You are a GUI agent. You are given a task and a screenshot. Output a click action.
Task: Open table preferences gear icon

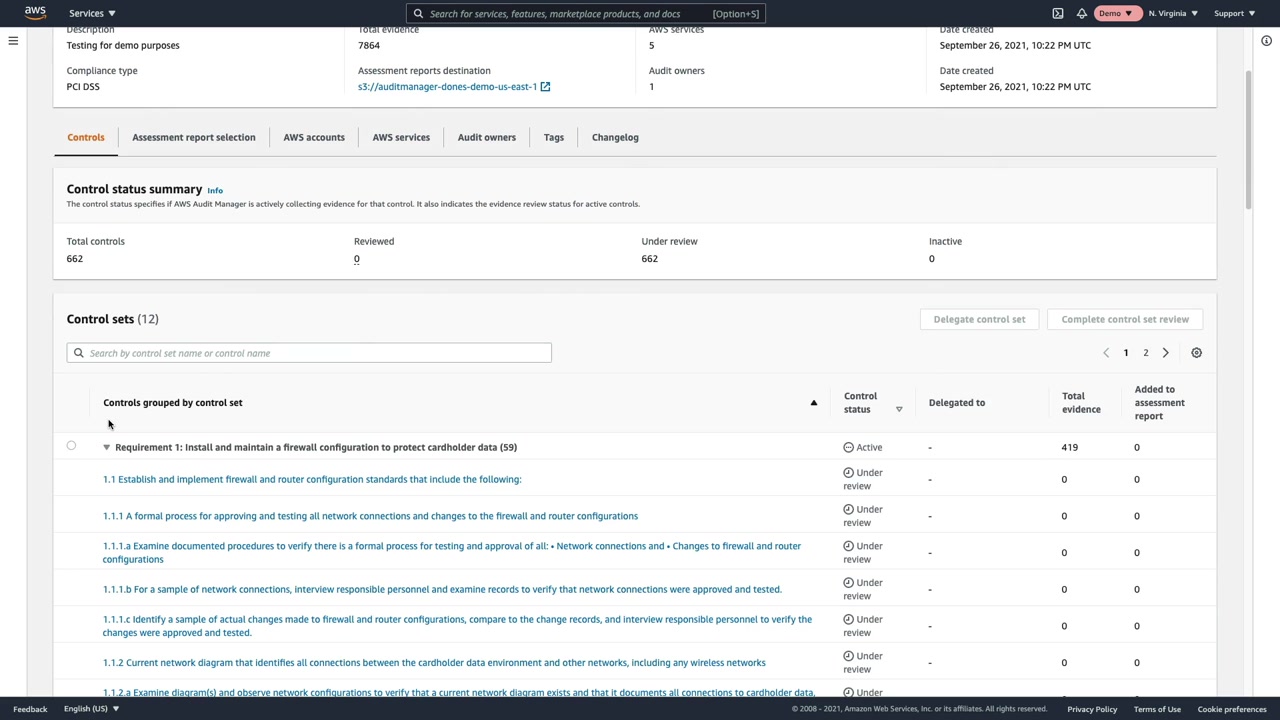[1197, 353]
